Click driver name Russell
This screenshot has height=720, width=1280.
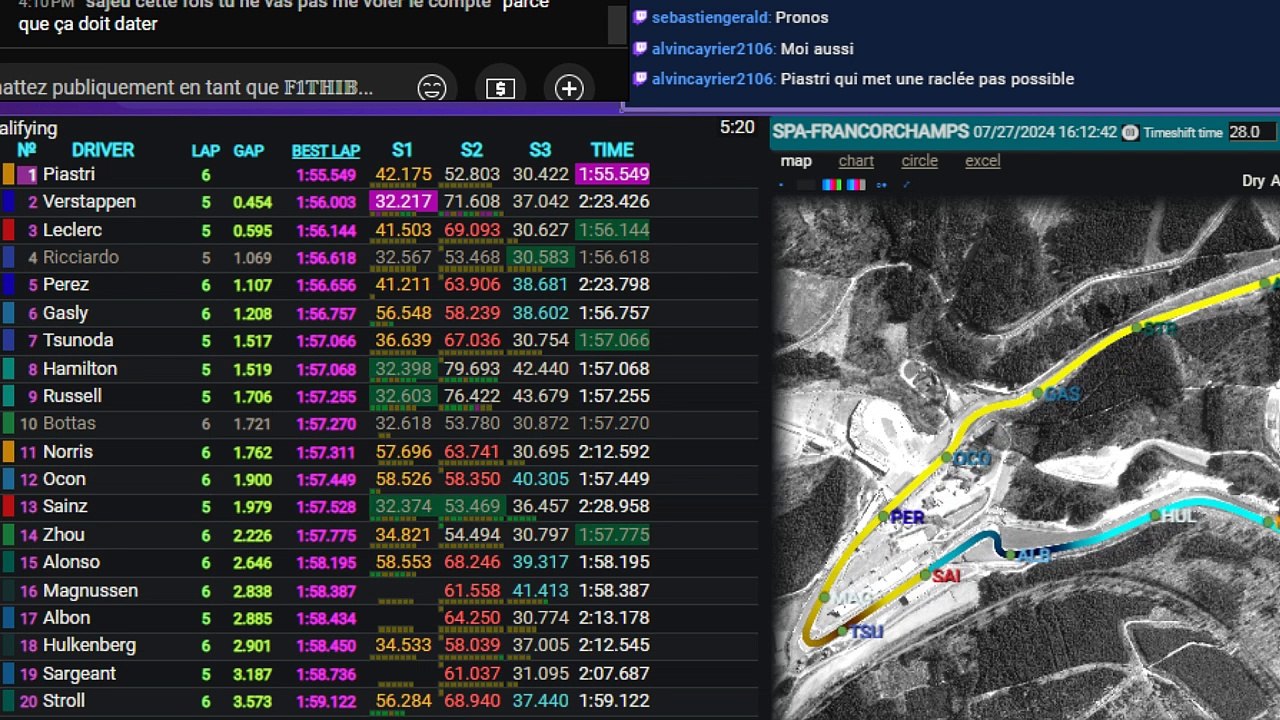click(x=72, y=396)
